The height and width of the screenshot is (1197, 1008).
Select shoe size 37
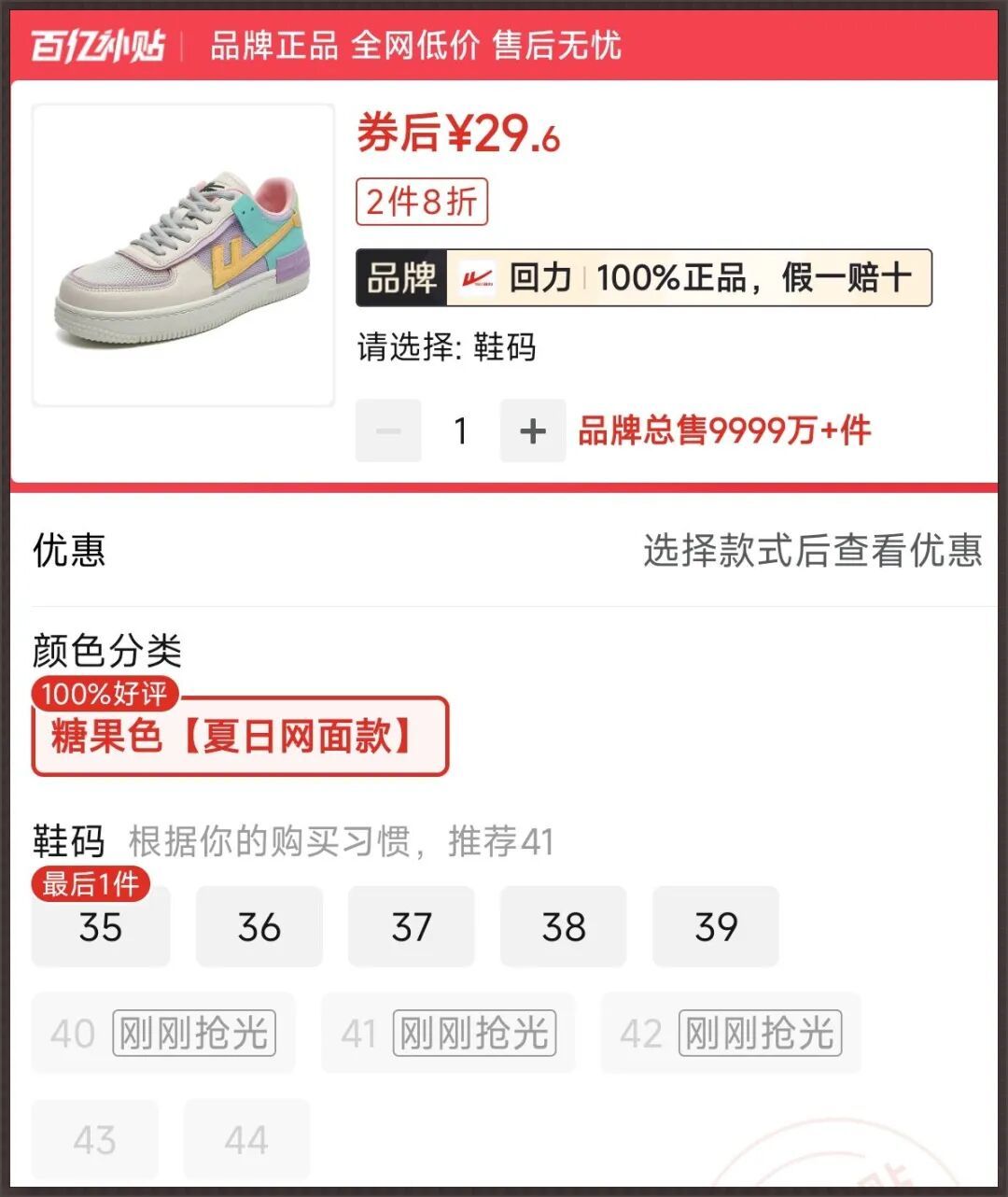point(411,927)
